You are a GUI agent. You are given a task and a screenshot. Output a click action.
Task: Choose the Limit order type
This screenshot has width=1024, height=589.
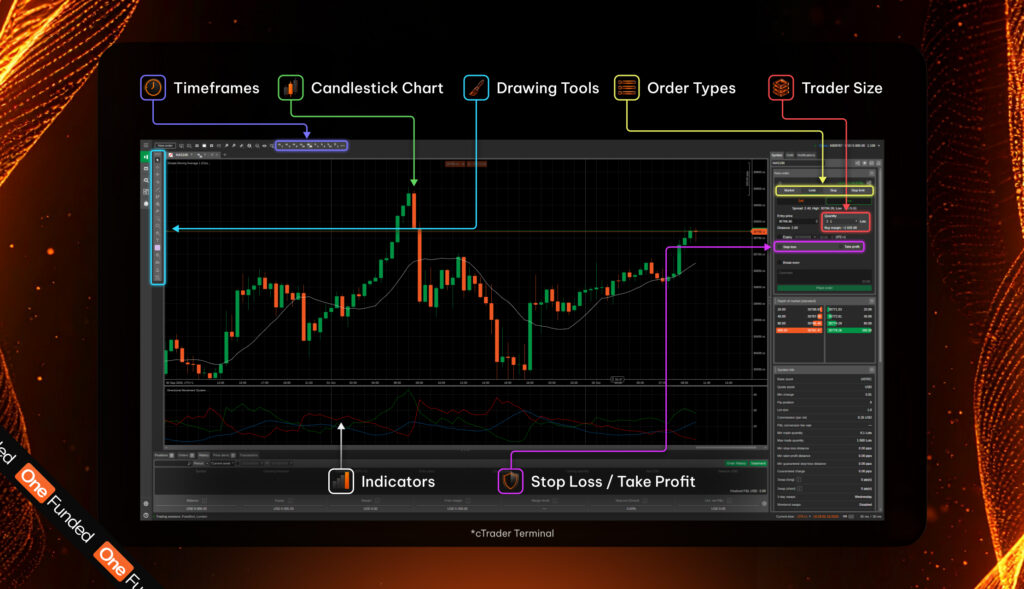812,191
